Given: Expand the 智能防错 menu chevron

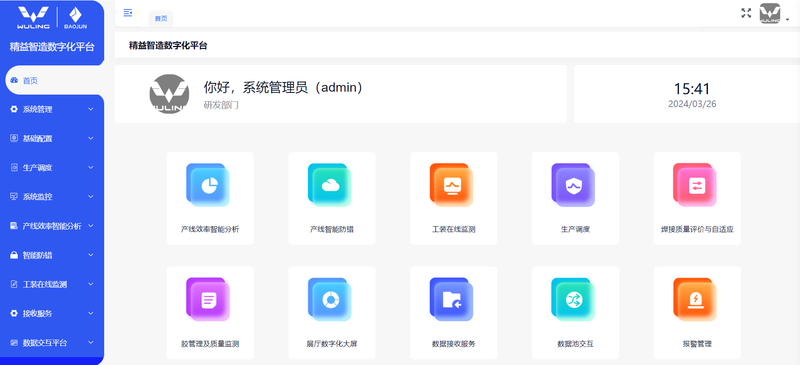Looking at the screenshot, I should point(91,255).
